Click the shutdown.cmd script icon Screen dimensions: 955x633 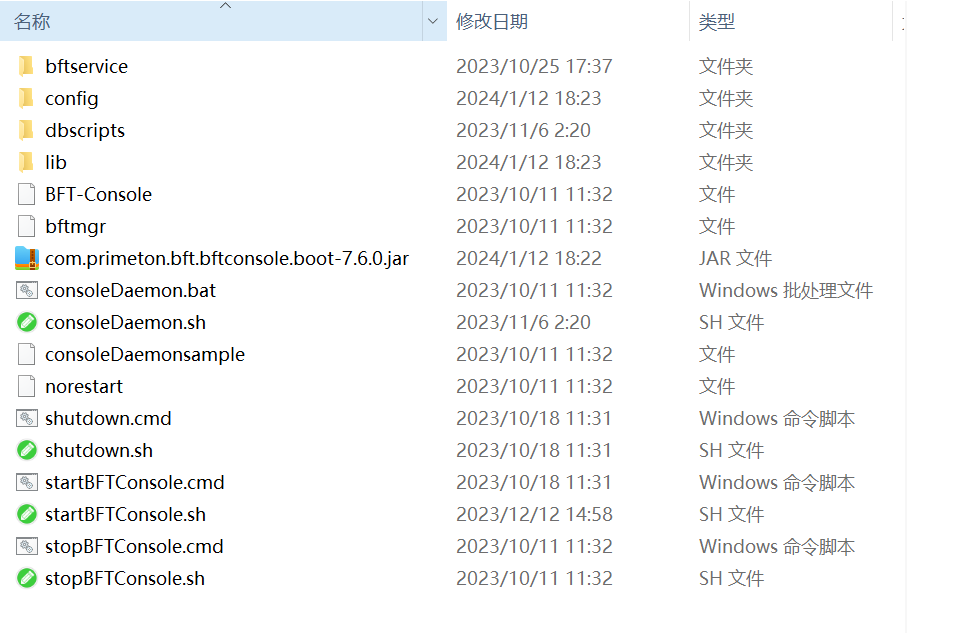27,418
